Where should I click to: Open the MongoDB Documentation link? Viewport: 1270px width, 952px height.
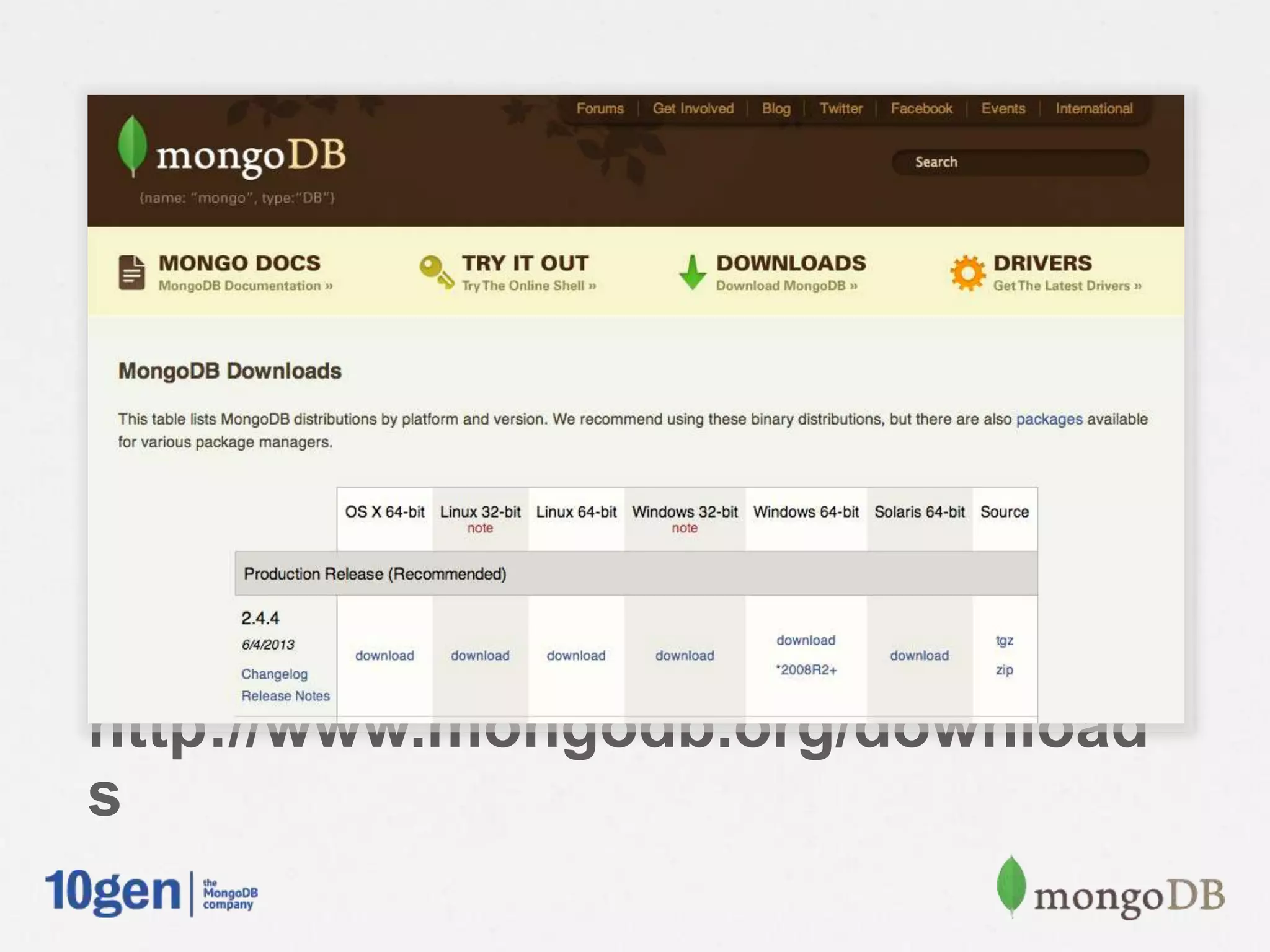point(246,286)
